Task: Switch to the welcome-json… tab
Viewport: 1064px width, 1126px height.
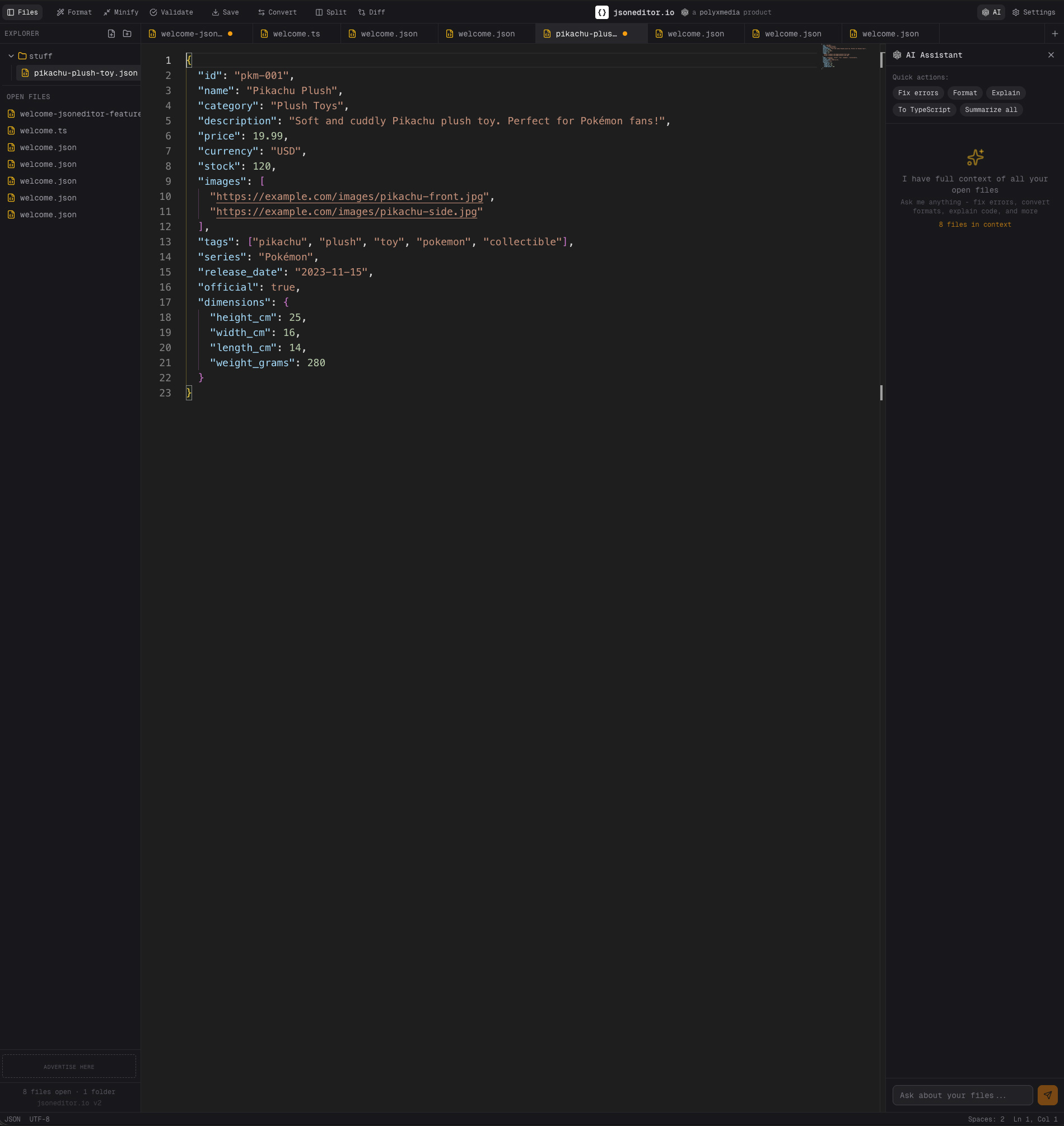Action: pyautogui.click(x=197, y=34)
